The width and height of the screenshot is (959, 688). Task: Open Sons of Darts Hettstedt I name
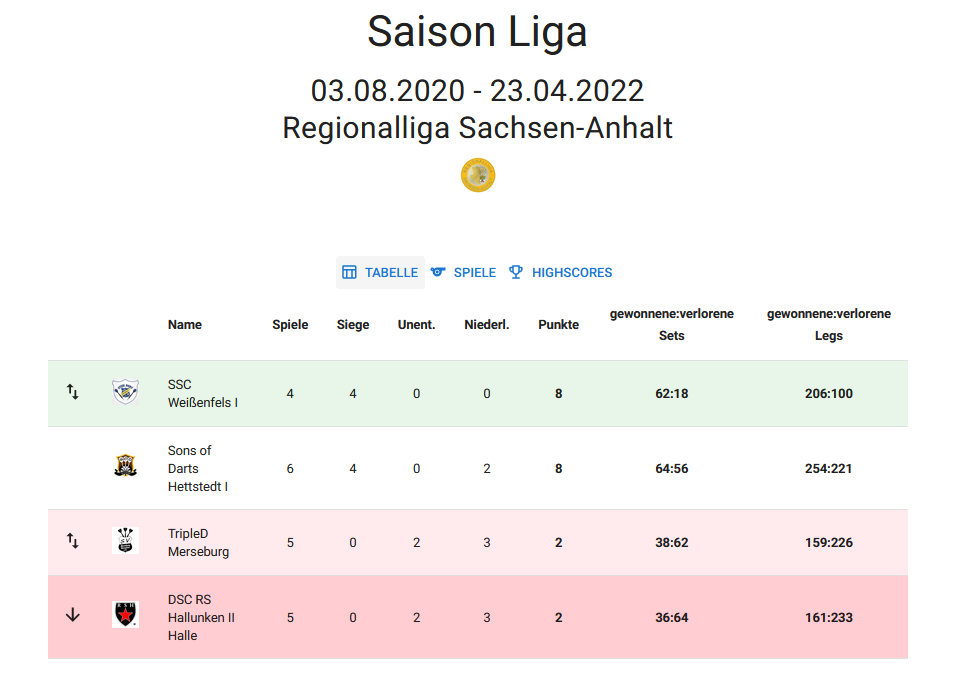click(x=198, y=468)
